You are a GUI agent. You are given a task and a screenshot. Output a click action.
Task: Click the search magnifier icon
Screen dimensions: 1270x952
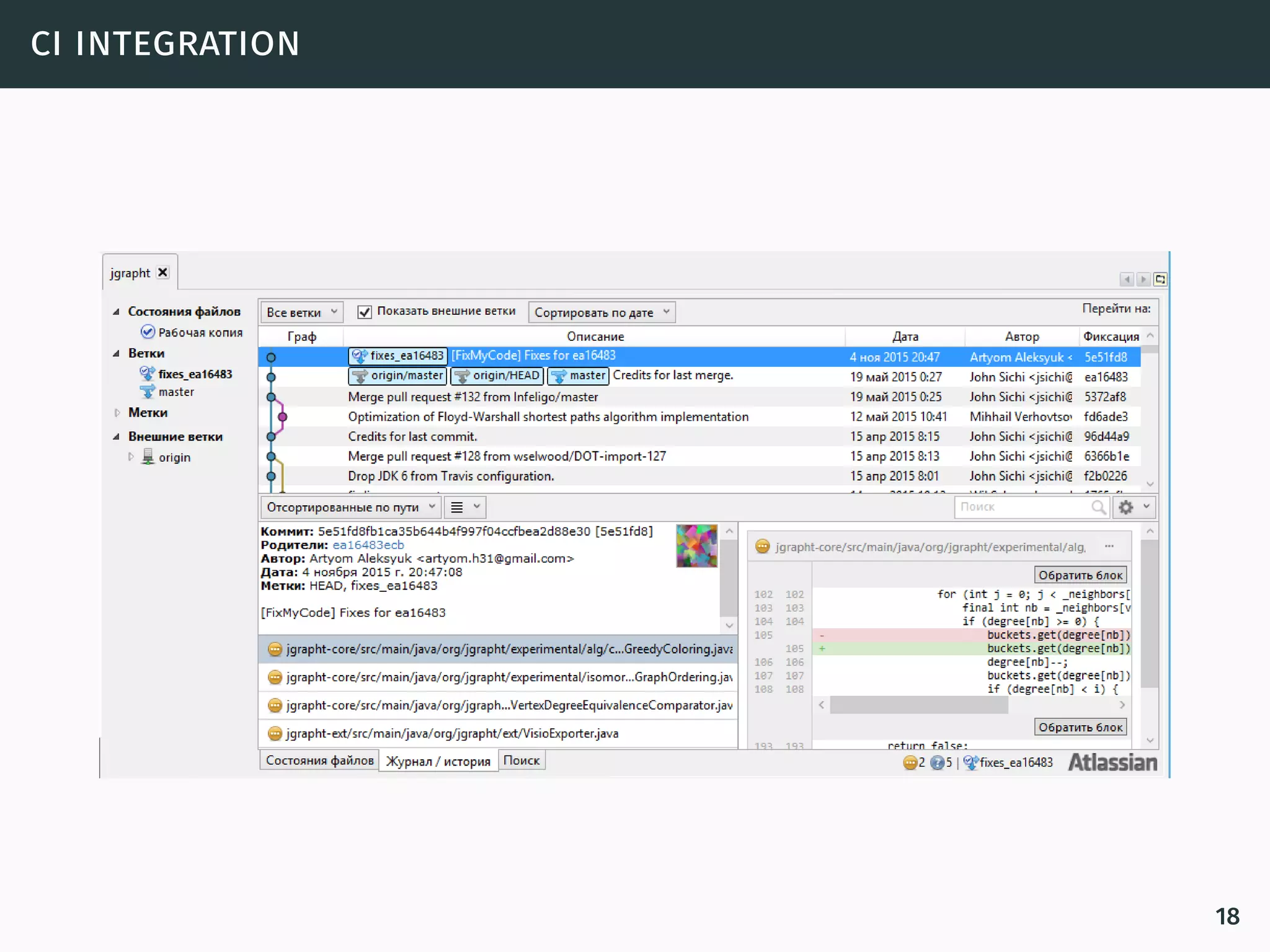tap(1098, 508)
